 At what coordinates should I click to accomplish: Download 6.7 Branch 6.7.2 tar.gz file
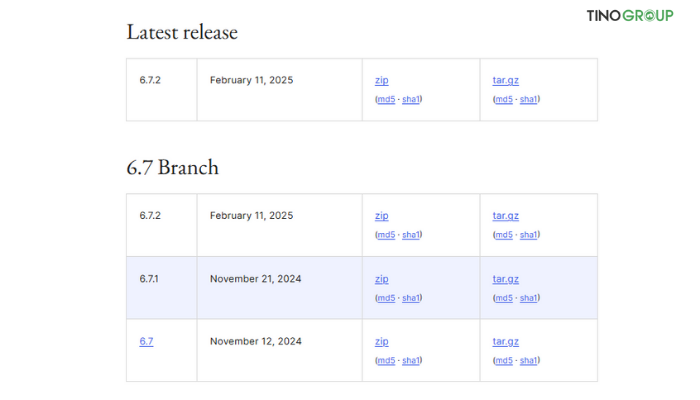click(x=505, y=216)
